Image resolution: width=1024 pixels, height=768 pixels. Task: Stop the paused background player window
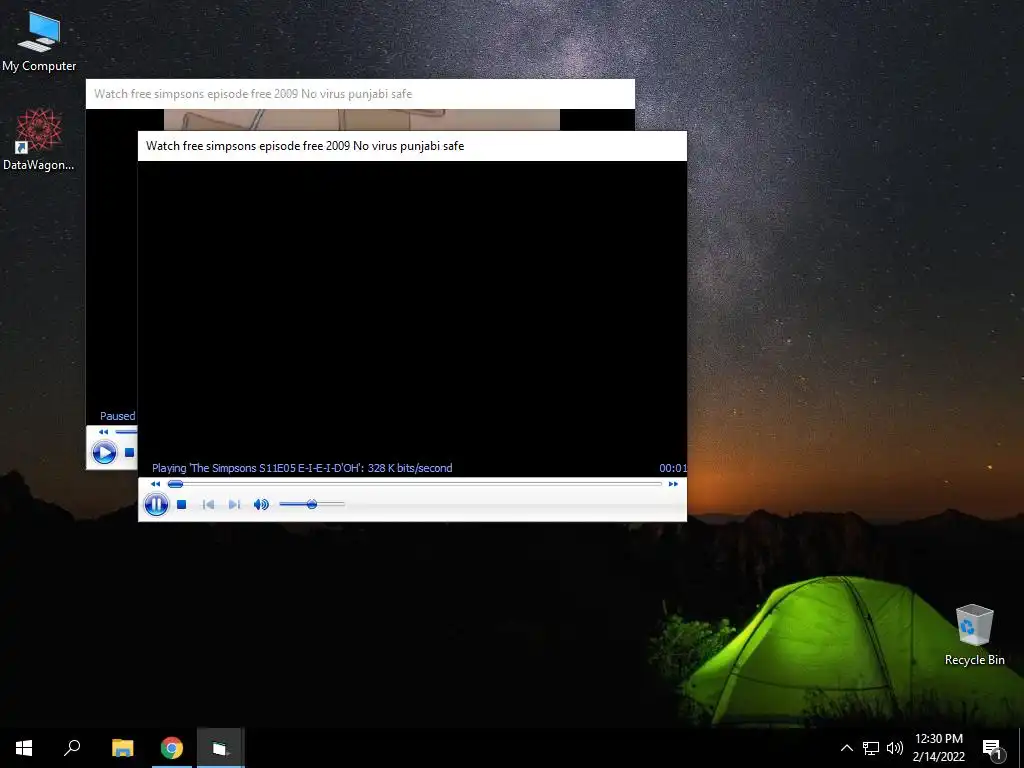(129, 452)
